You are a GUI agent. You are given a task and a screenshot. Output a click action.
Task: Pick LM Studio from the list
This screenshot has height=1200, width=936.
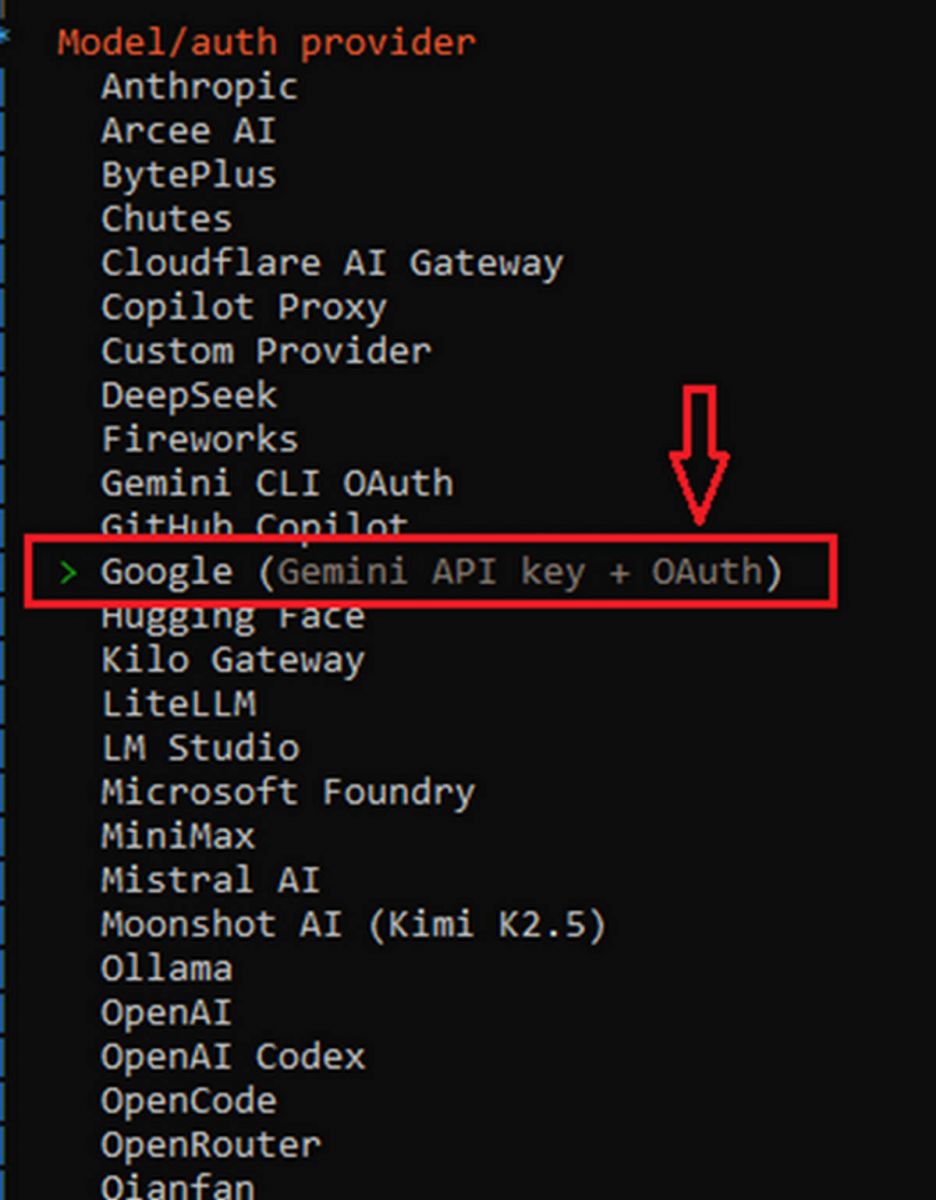199,748
